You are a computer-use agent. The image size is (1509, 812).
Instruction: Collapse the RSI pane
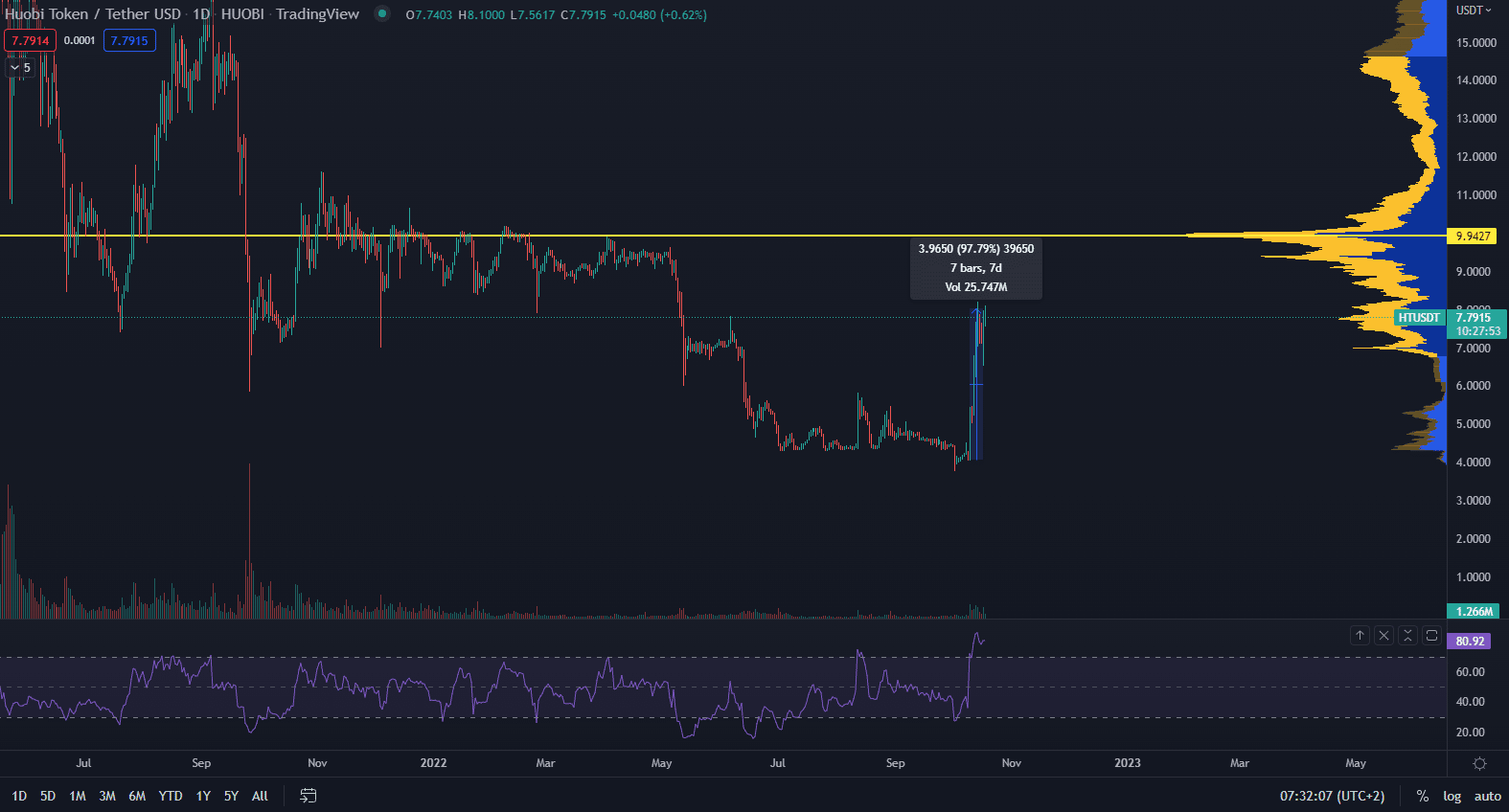coord(1407,636)
